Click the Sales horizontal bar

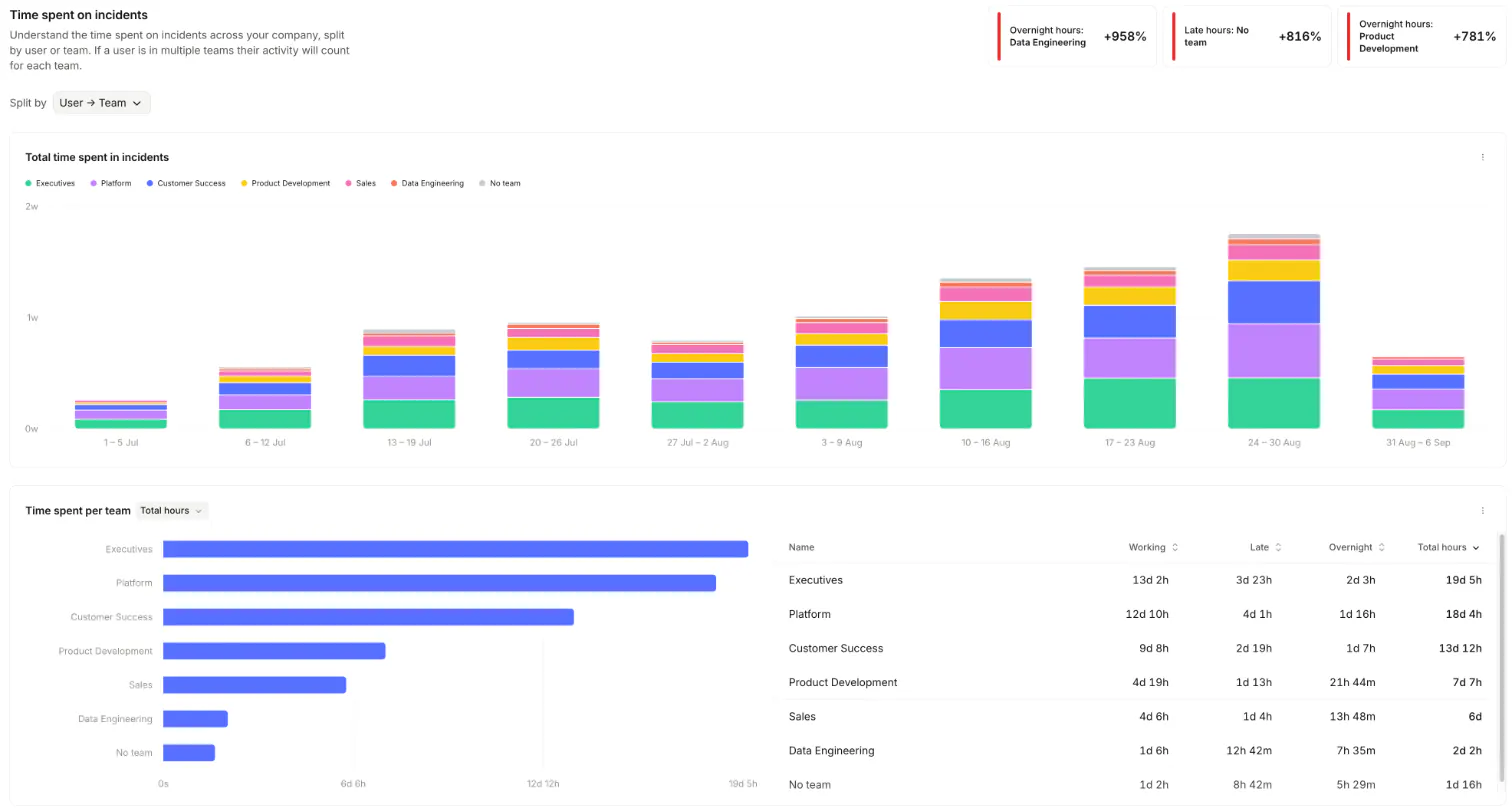254,685
